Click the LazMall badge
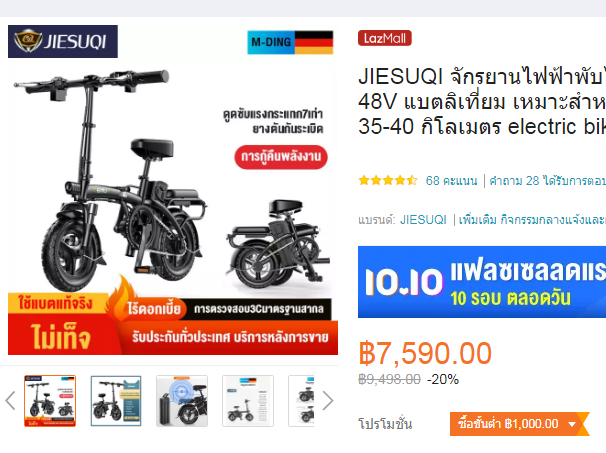Viewport: 606px width, 453px height. point(385,38)
